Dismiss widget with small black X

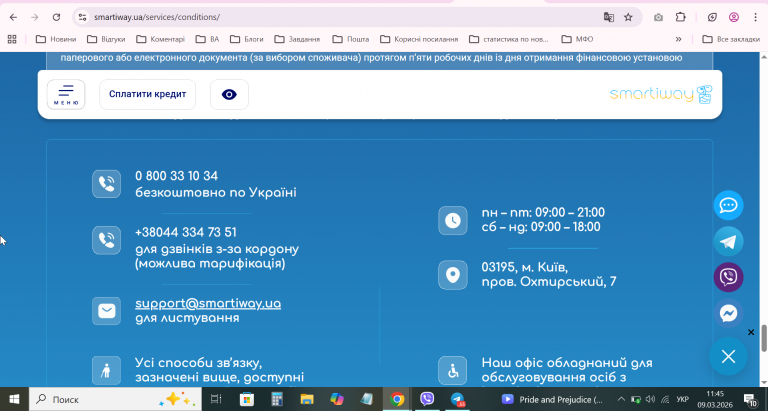coord(751,333)
